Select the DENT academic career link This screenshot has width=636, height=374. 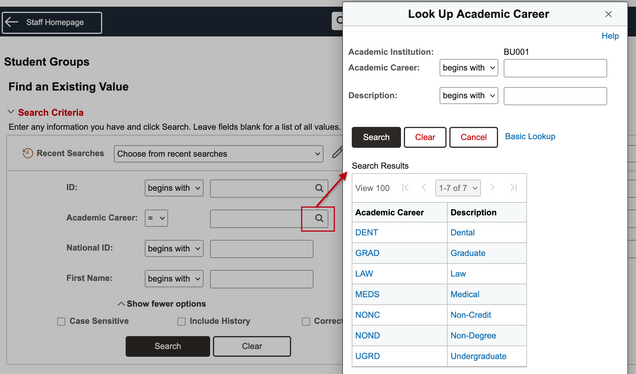point(367,232)
